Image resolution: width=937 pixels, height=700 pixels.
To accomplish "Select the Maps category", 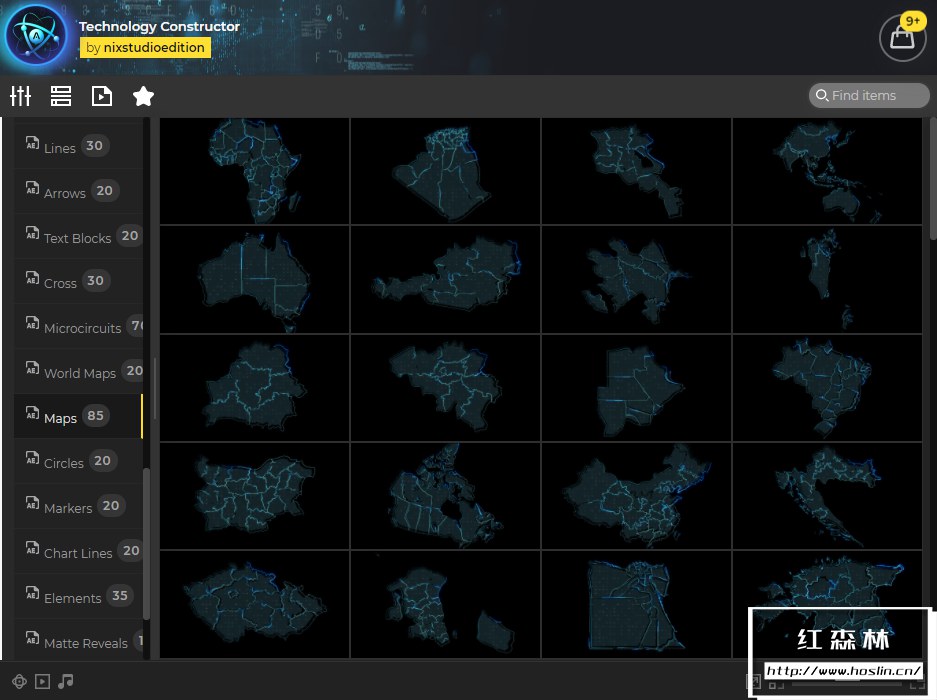I will pos(78,416).
